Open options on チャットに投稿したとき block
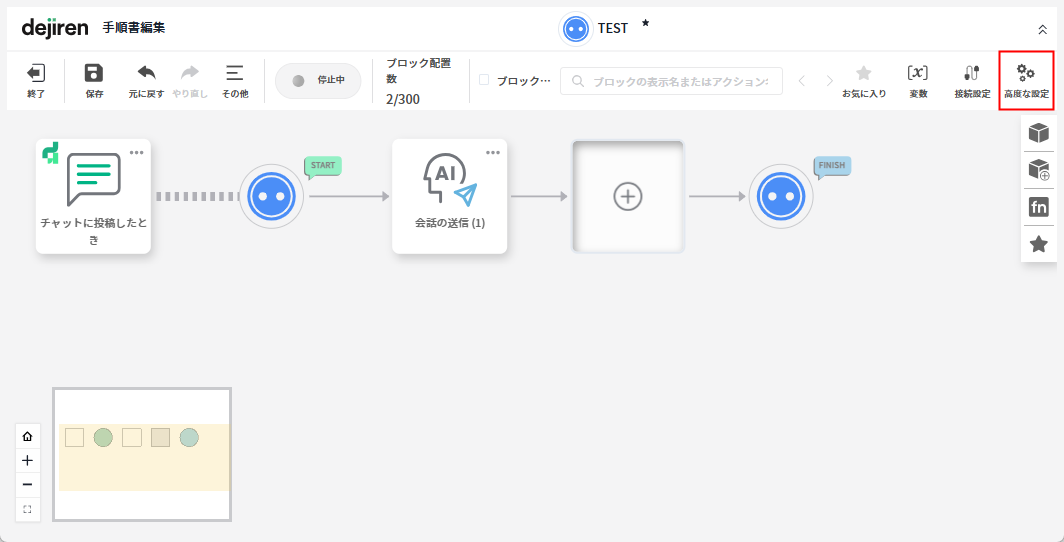 (x=136, y=152)
